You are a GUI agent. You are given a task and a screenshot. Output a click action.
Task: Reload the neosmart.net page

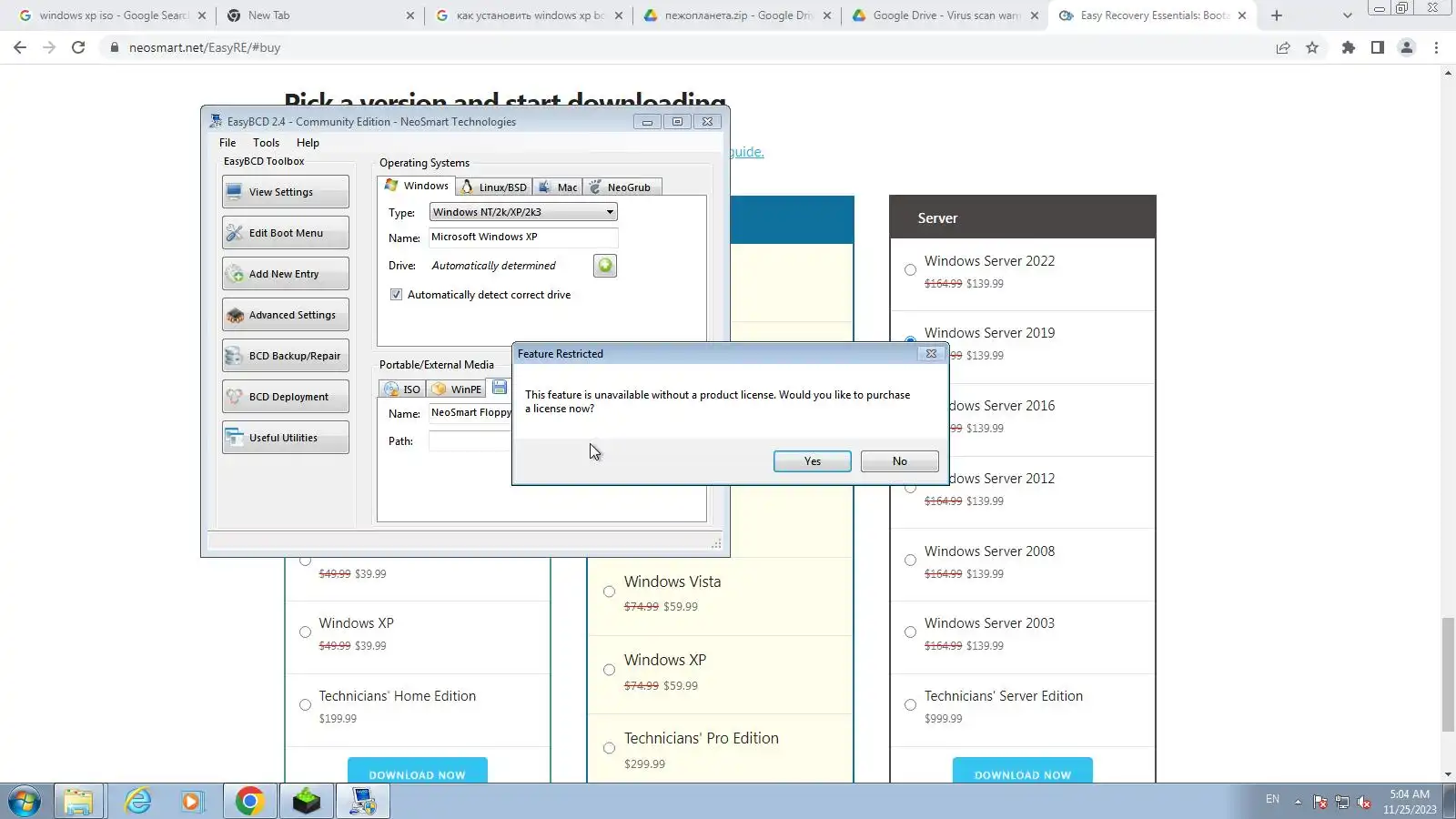tap(78, 47)
